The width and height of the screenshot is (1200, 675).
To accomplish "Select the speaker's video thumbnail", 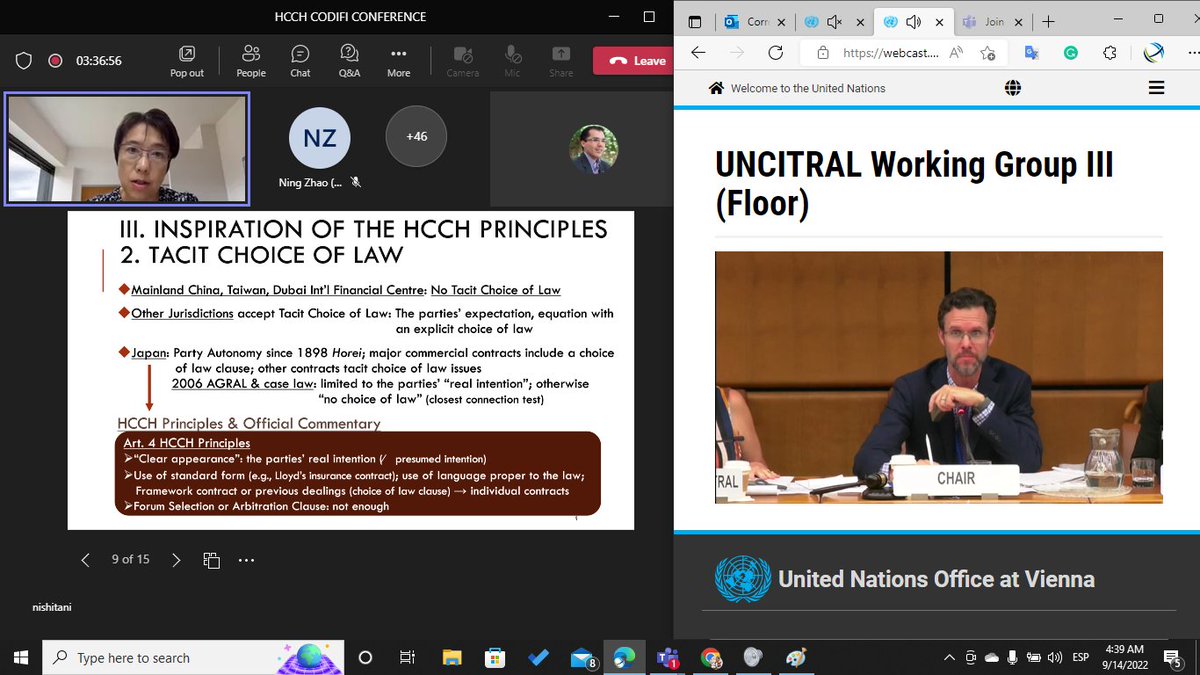I will pyautogui.click(x=127, y=148).
